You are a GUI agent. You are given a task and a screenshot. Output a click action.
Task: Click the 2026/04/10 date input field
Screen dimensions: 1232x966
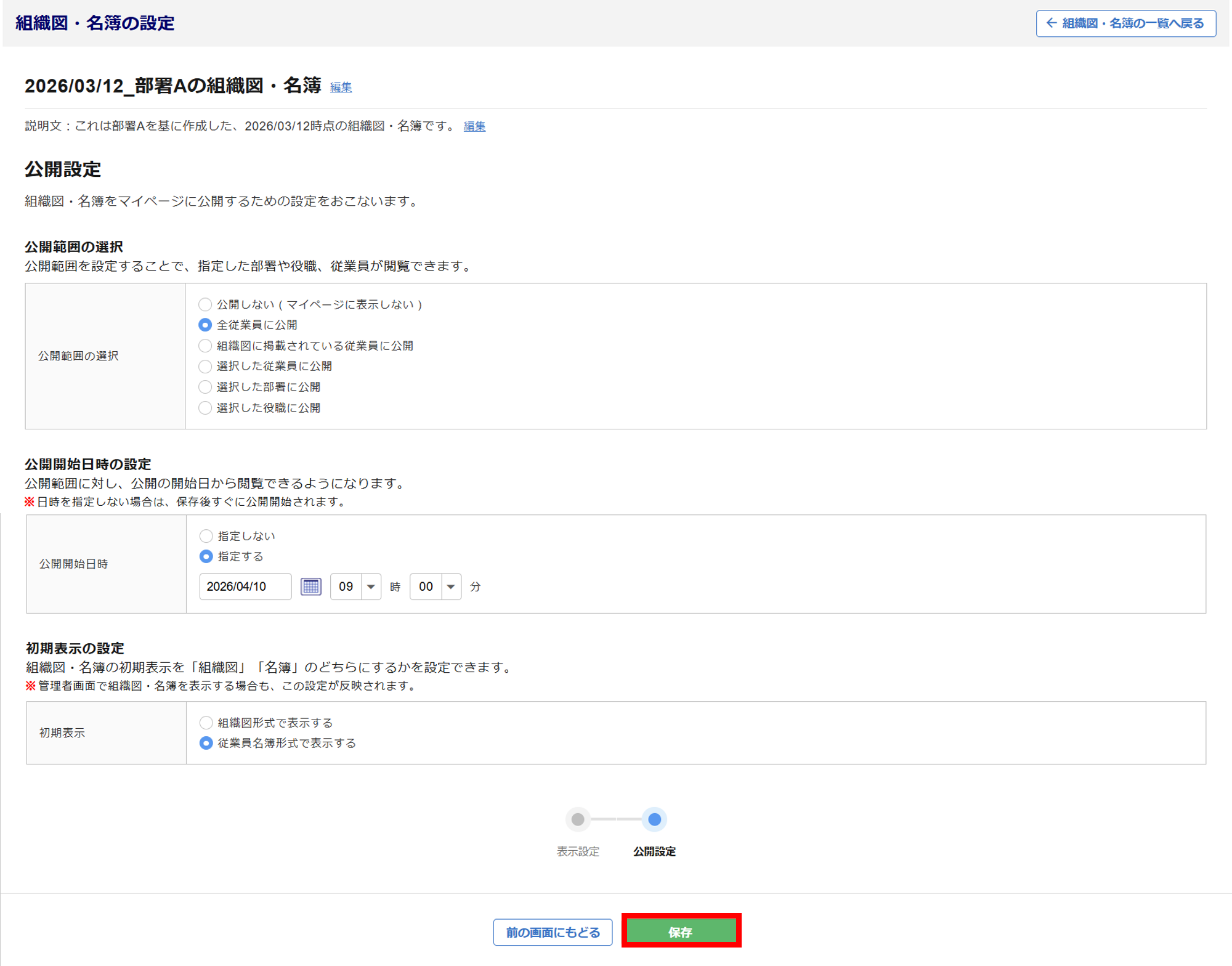coord(245,586)
